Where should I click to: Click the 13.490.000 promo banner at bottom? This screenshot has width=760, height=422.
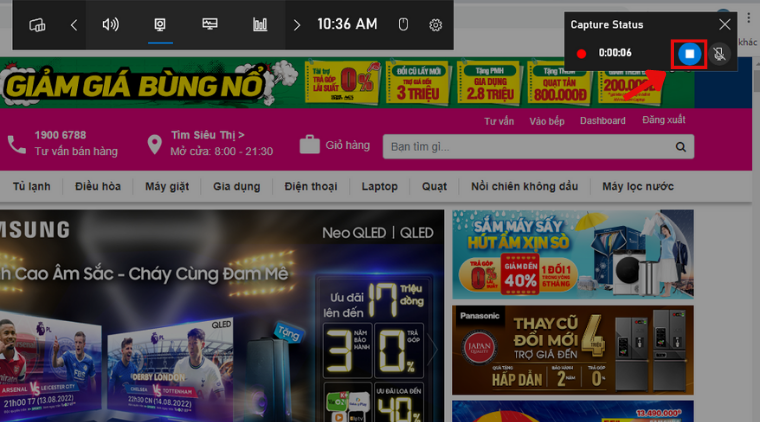pyautogui.click(x=573, y=411)
